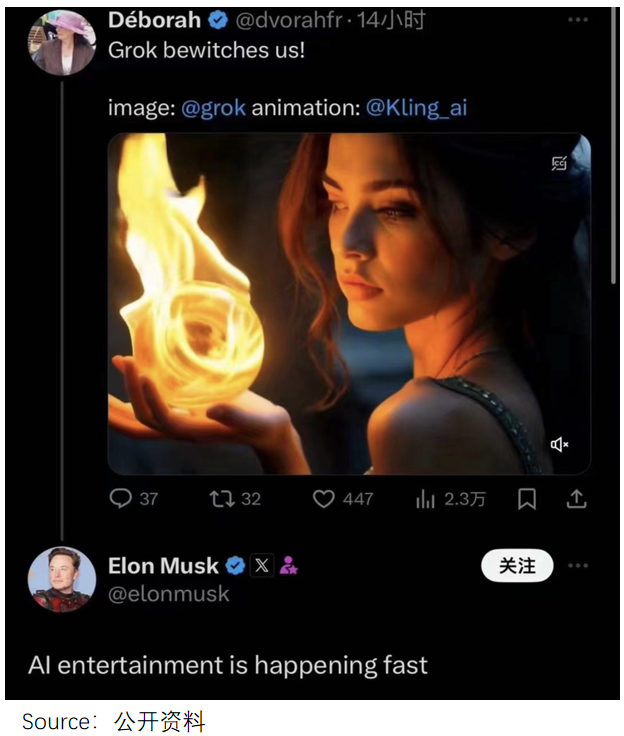Like the post with 447 likes
Screen dimensions: 624x736
[323, 498]
